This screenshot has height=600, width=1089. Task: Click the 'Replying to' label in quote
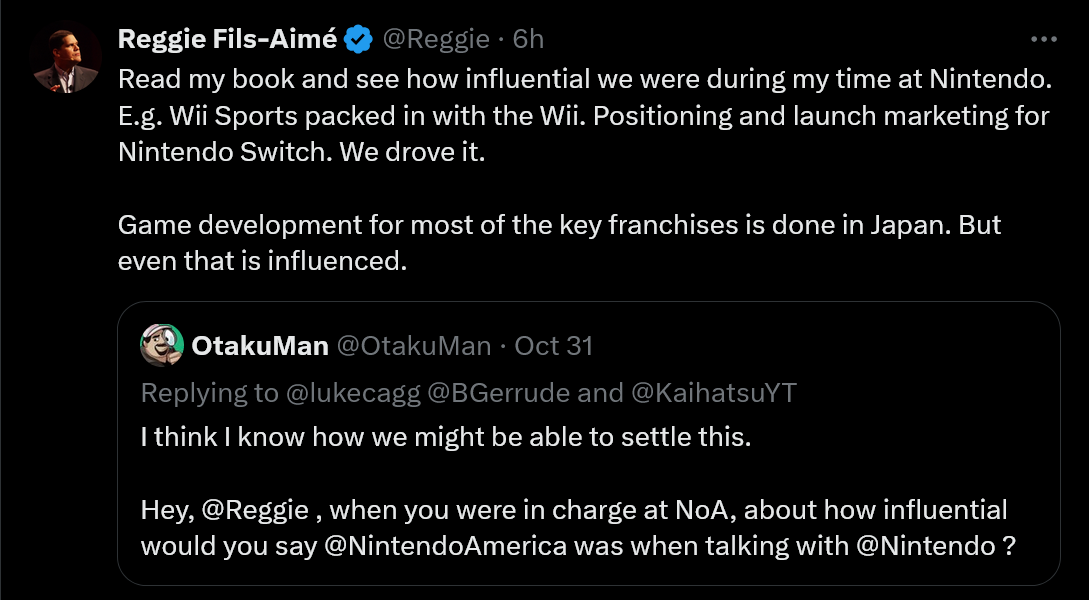point(210,393)
